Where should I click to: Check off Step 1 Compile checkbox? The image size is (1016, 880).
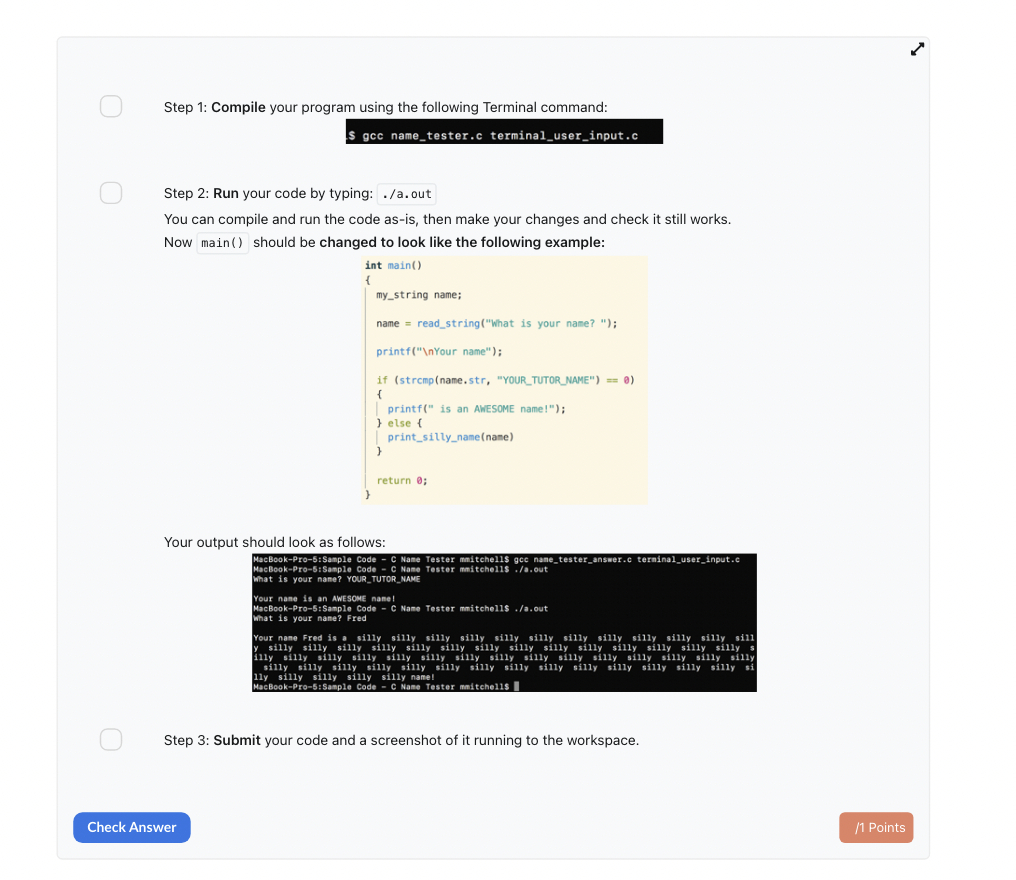tap(110, 105)
